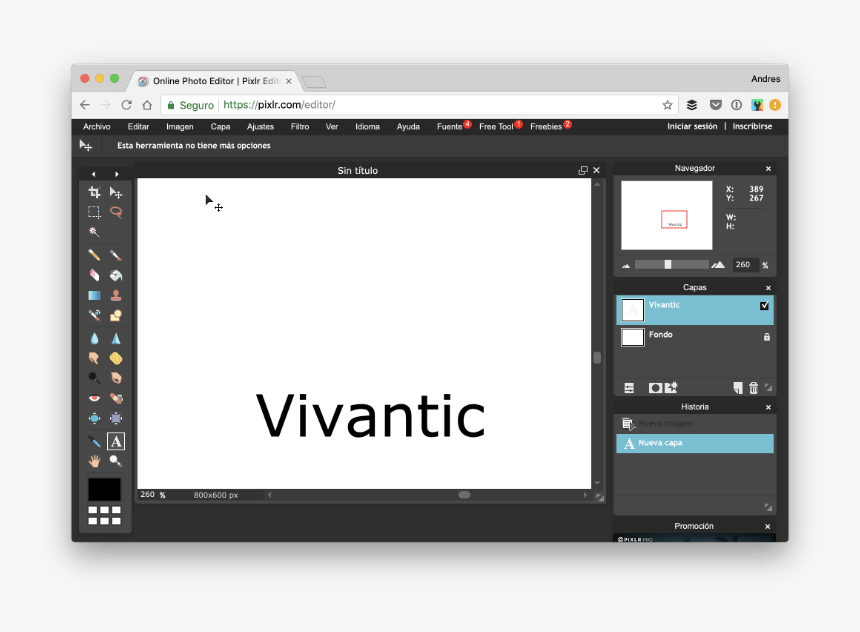Toggle visibility checkbox of Vivantic layer
Viewport: 860px width, 632px height.
point(765,306)
